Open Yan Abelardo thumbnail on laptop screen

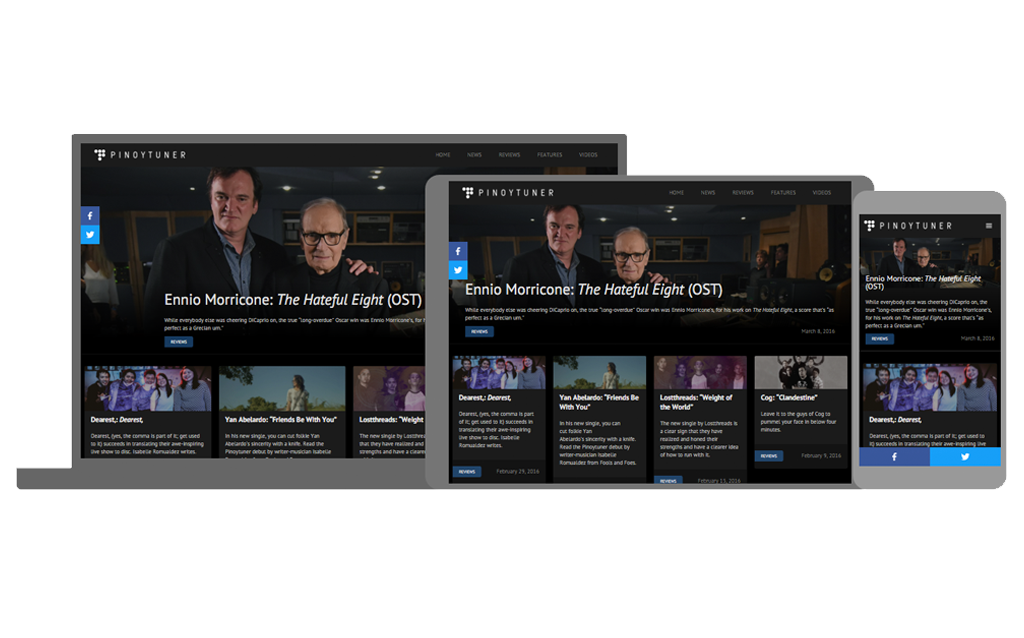point(282,389)
